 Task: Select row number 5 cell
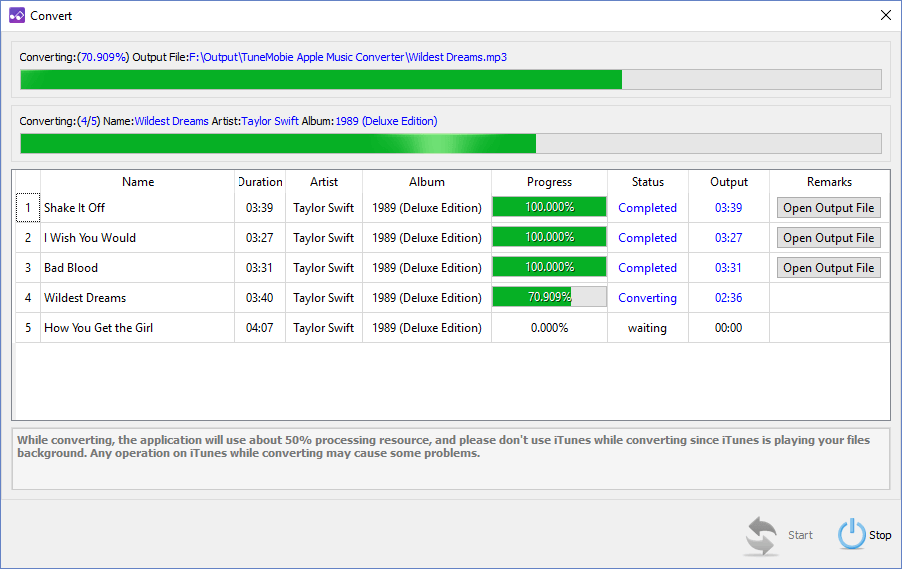(28, 327)
